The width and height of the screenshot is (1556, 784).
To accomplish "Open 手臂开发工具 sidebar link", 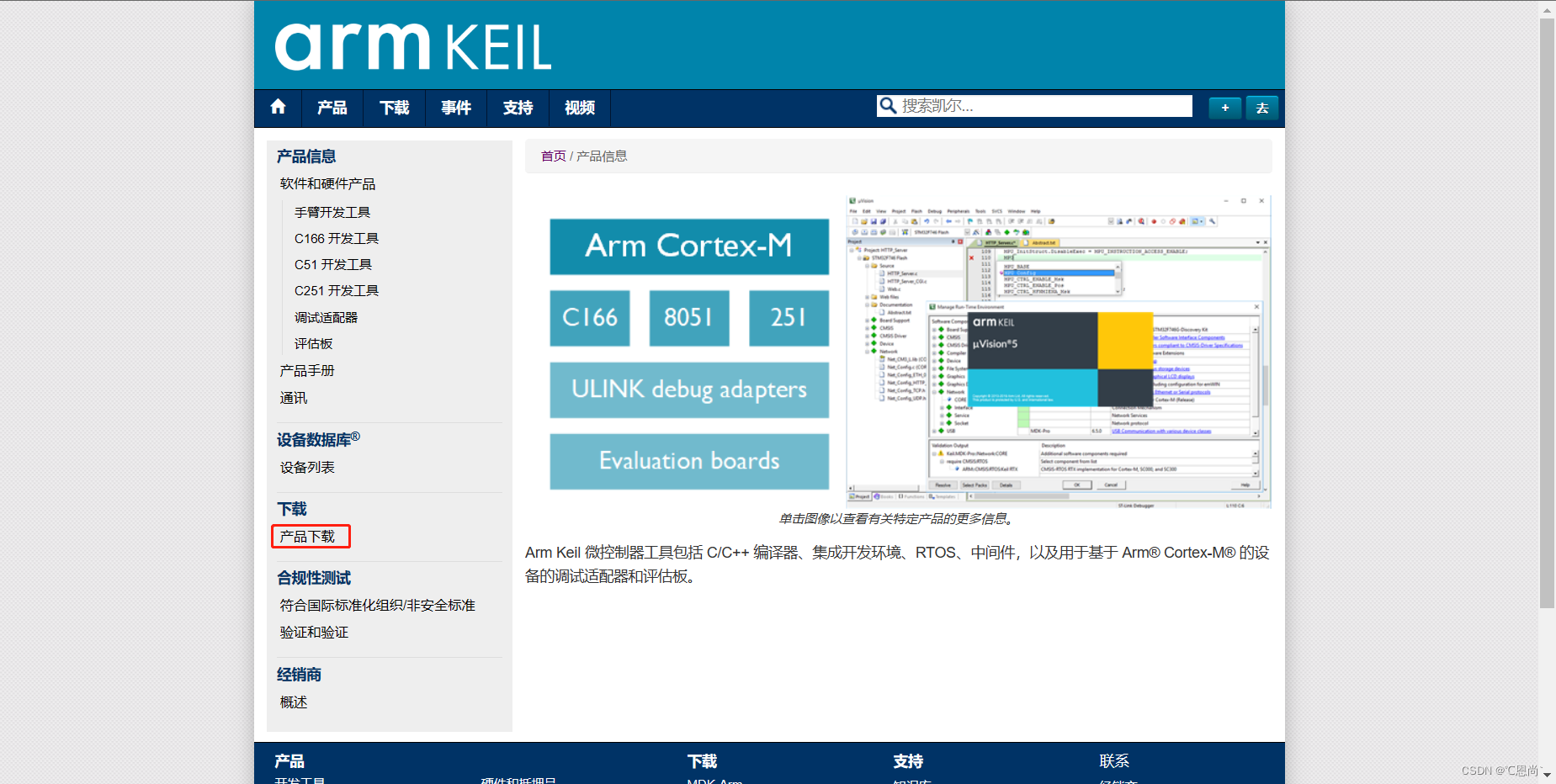I will tap(332, 213).
